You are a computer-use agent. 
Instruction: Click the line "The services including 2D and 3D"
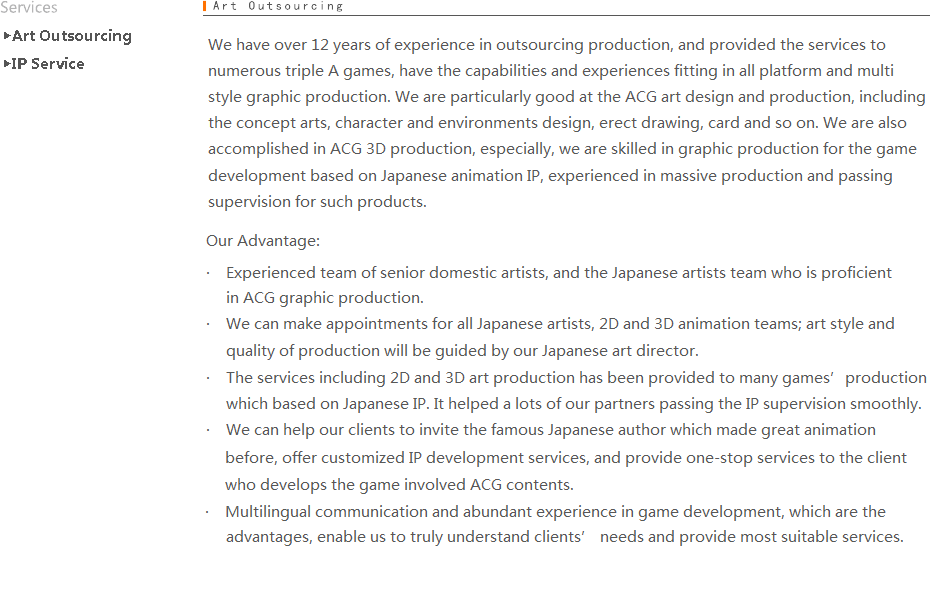(x=576, y=378)
